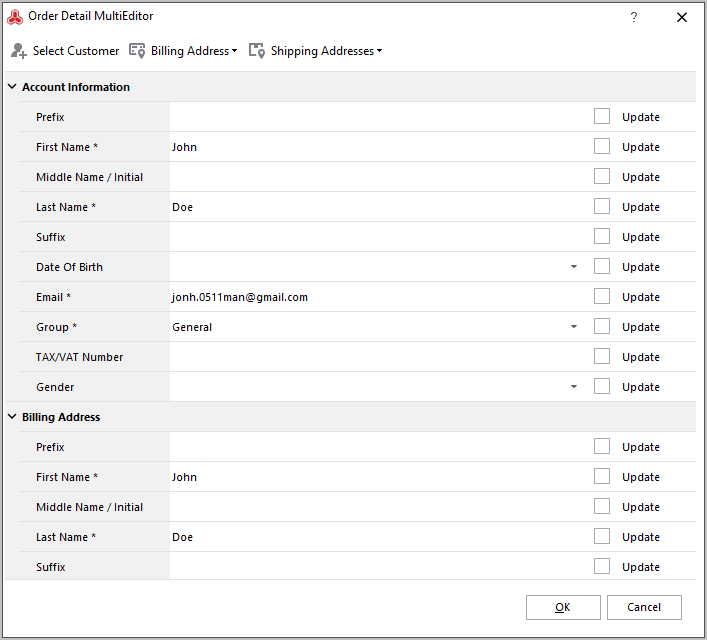Check the Update box for Email
The height and width of the screenshot is (640, 707).
pyautogui.click(x=602, y=297)
